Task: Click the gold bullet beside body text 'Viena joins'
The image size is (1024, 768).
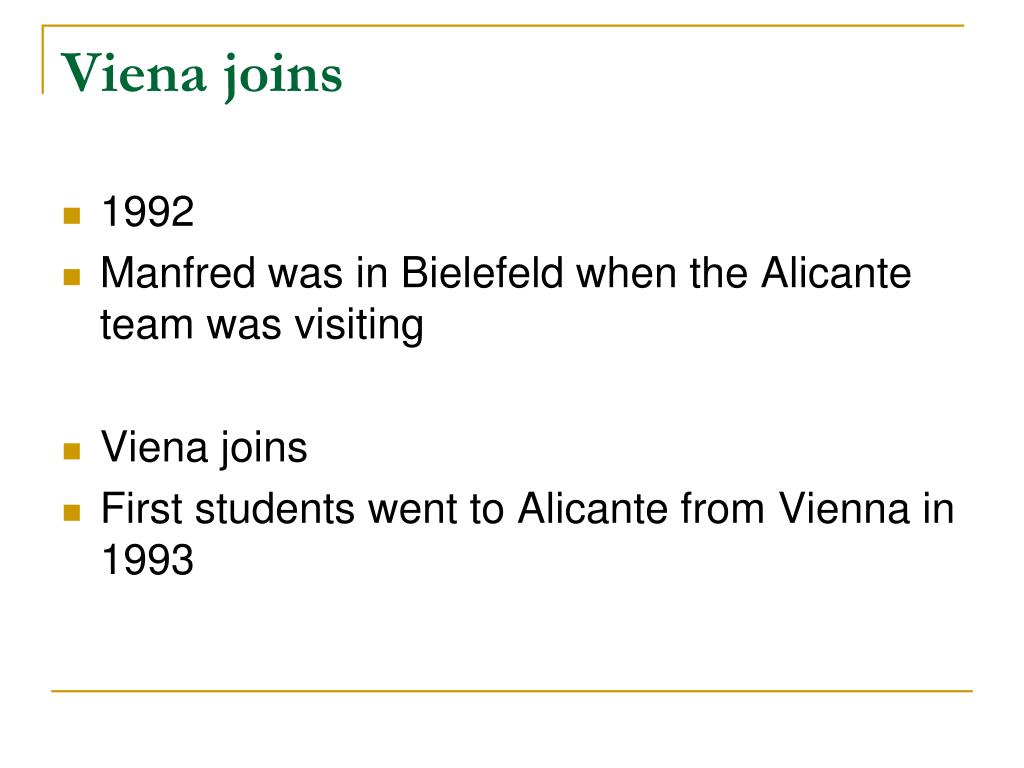Action: pyautogui.click(x=72, y=451)
